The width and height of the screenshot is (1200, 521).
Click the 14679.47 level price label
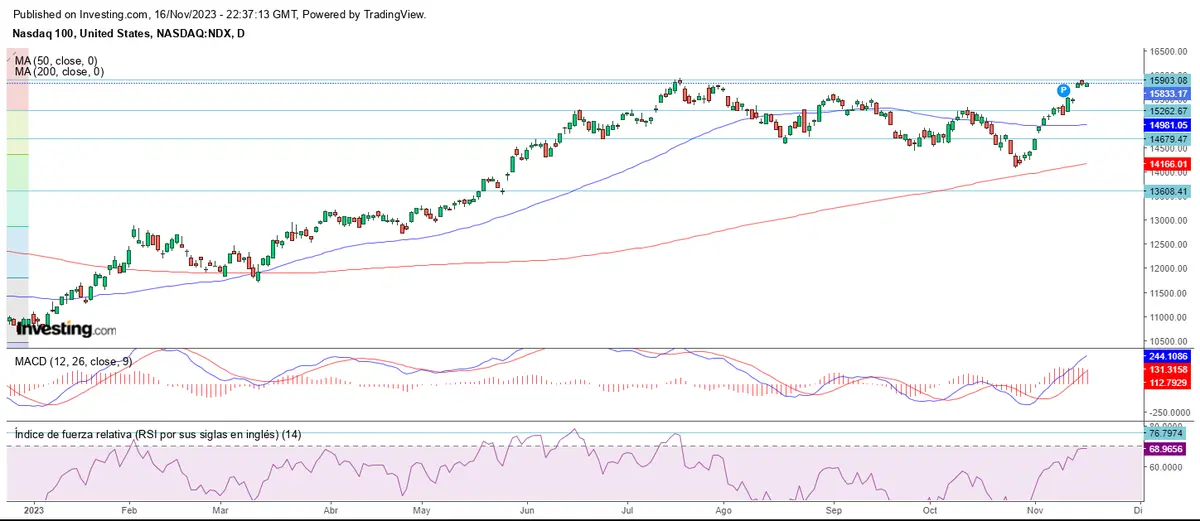(1167, 139)
